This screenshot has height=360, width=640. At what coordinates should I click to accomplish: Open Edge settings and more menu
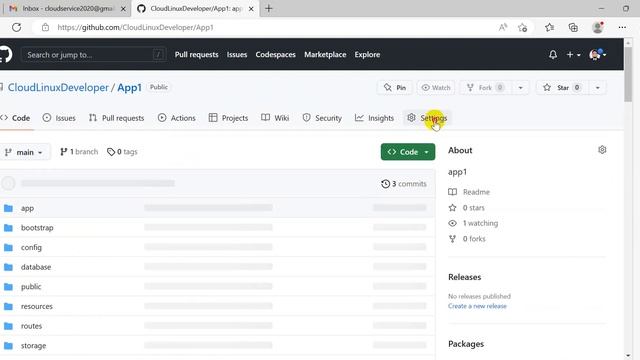point(622,27)
